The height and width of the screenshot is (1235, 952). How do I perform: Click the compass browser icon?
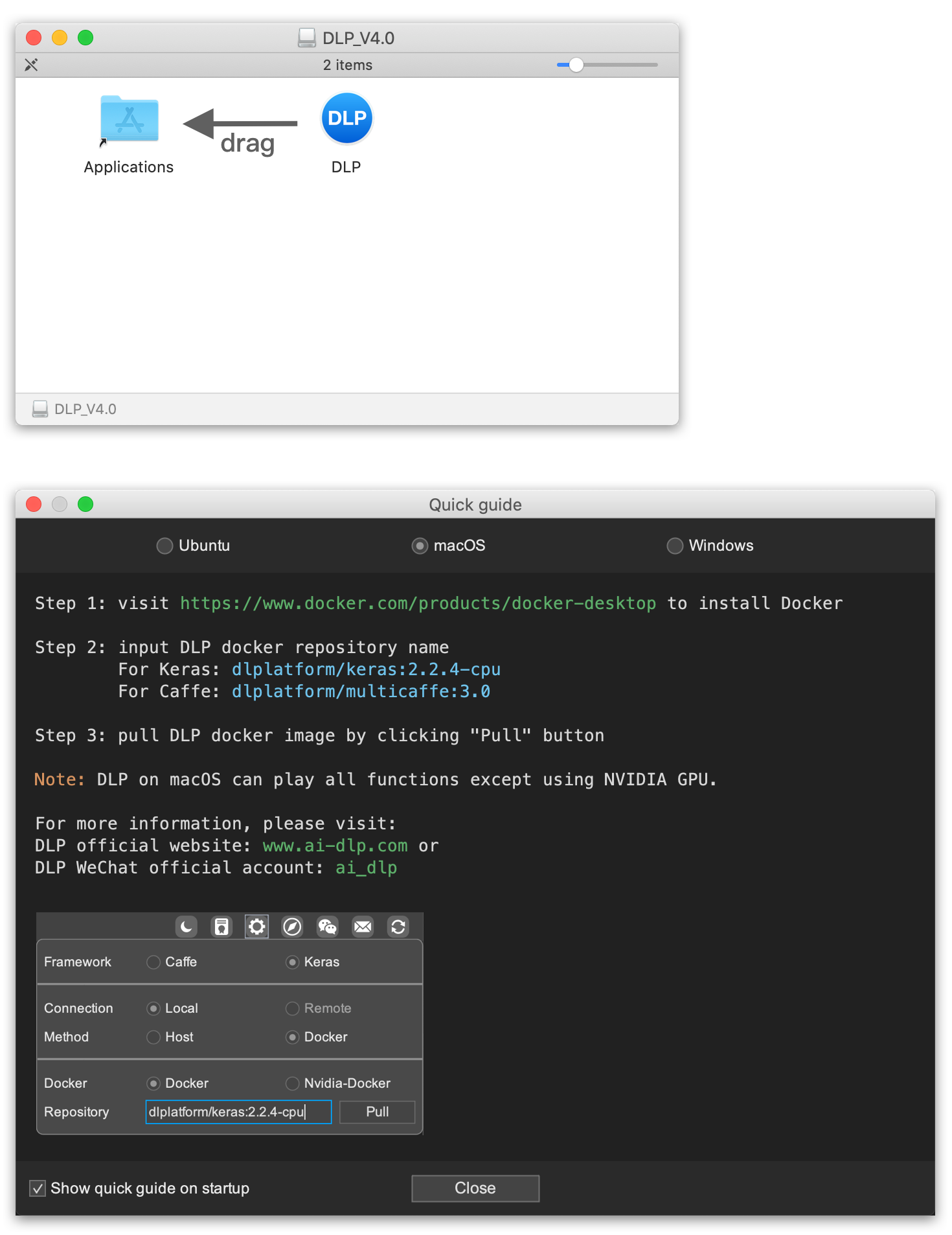click(x=292, y=927)
